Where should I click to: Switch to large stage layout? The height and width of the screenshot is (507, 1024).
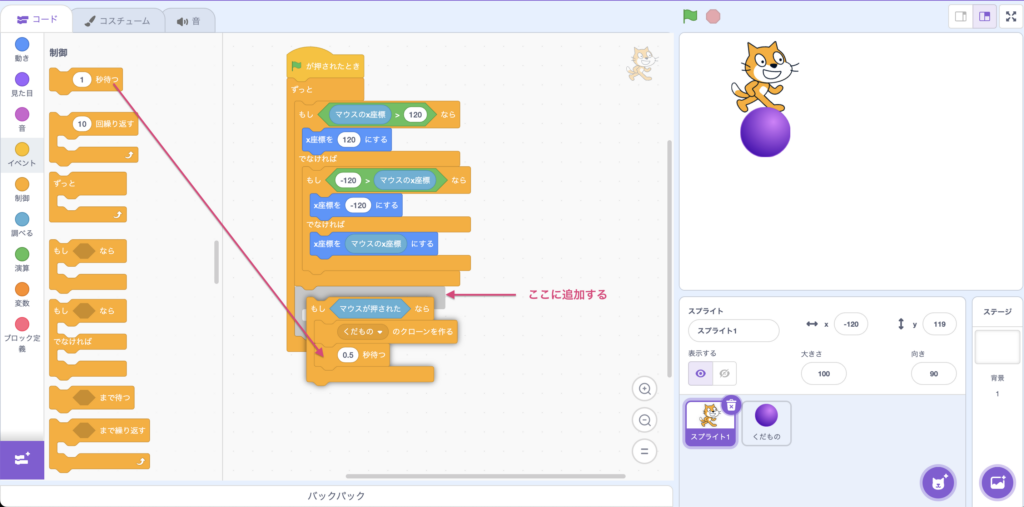(x=984, y=16)
